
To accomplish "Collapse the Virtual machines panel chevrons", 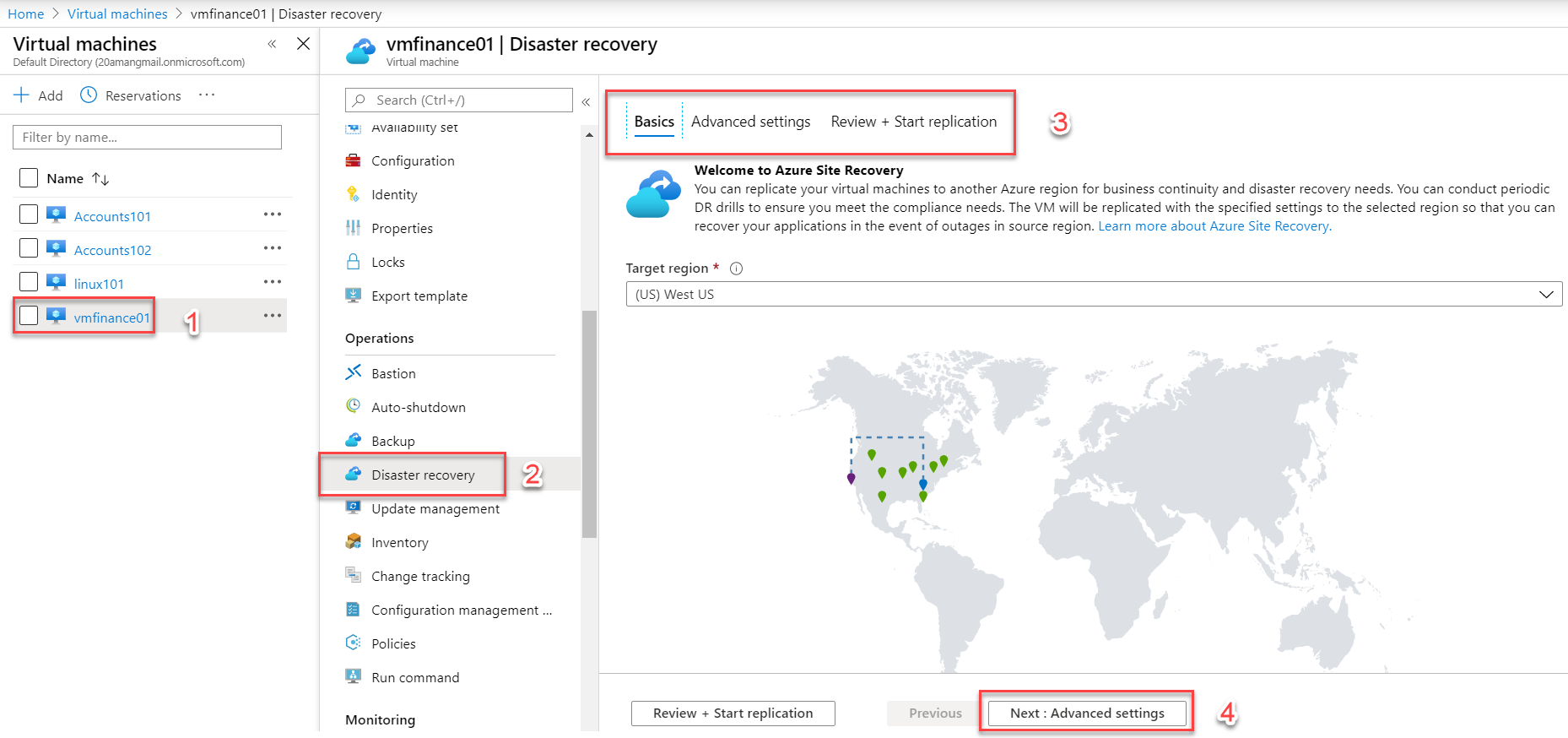I will [272, 44].
